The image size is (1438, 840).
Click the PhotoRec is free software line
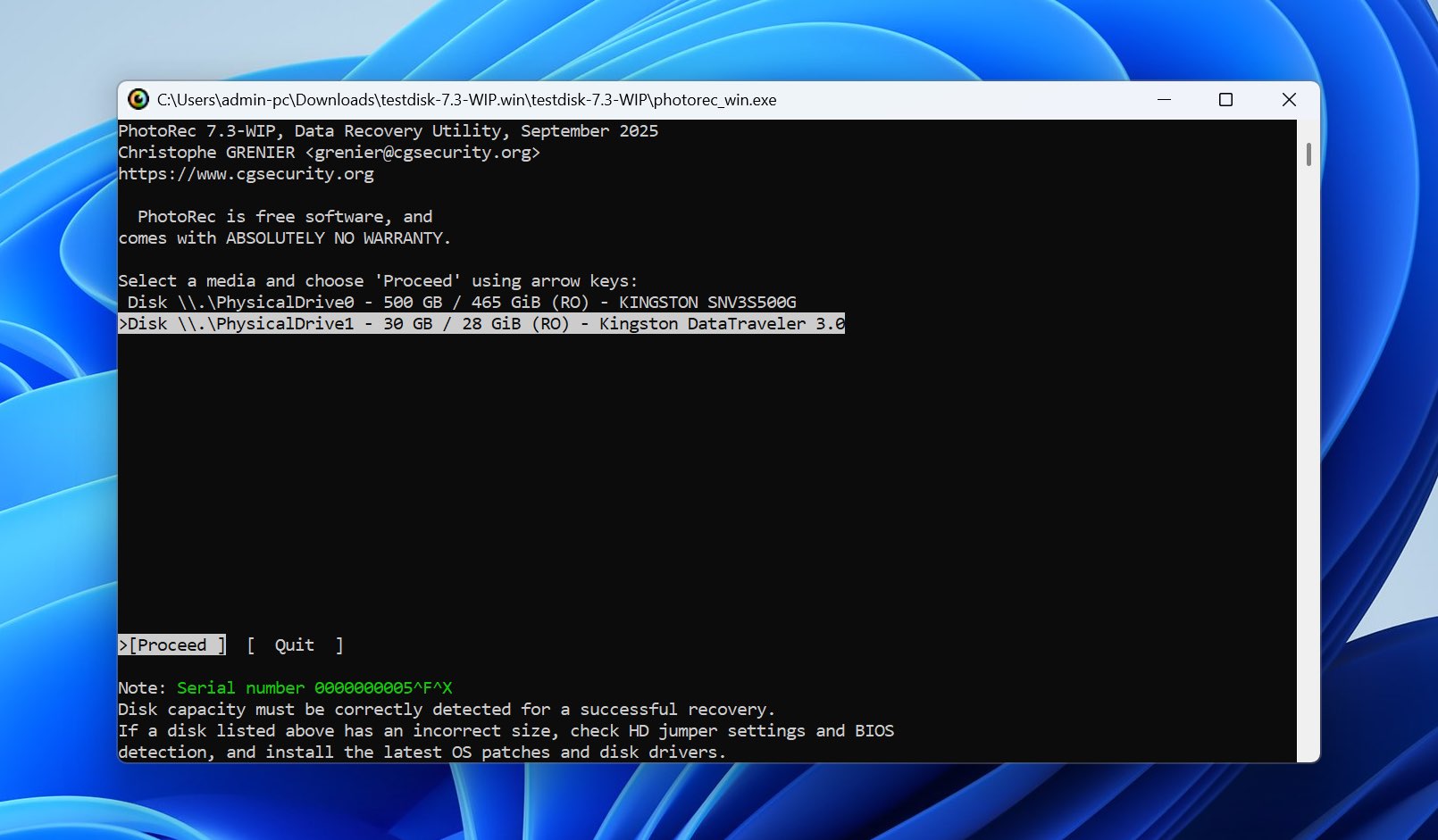pos(285,217)
